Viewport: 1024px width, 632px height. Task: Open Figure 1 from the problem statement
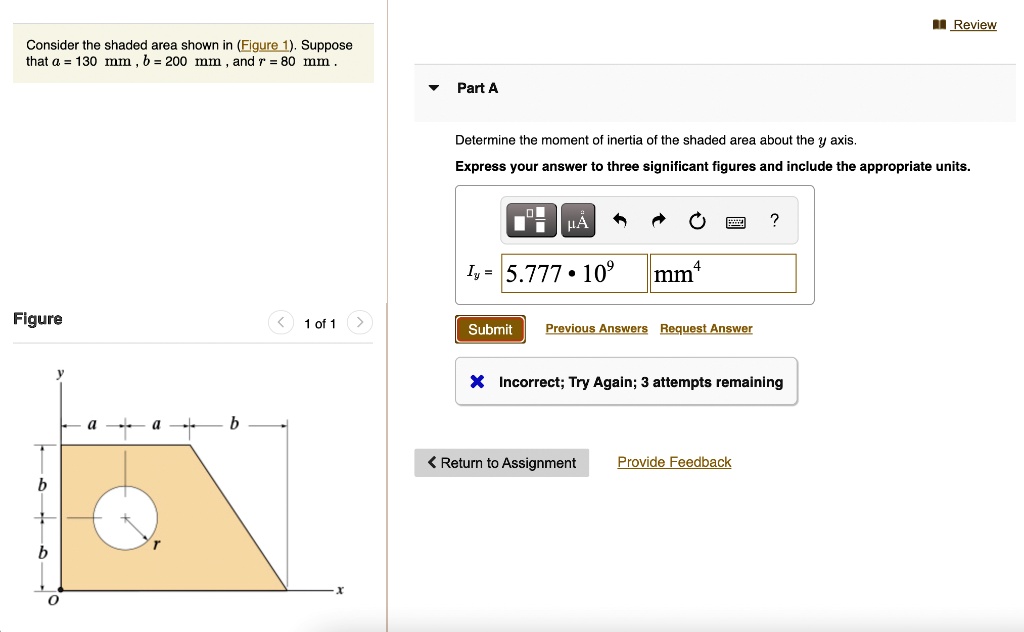pos(264,45)
